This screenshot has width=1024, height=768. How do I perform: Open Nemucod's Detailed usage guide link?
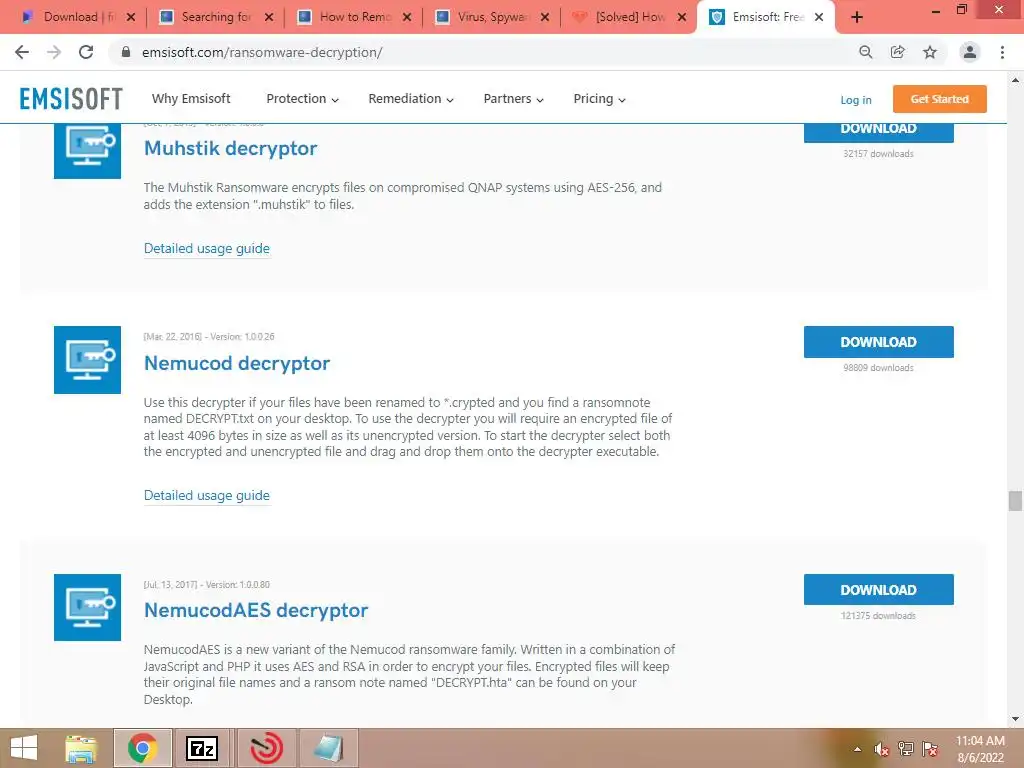[206, 495]
